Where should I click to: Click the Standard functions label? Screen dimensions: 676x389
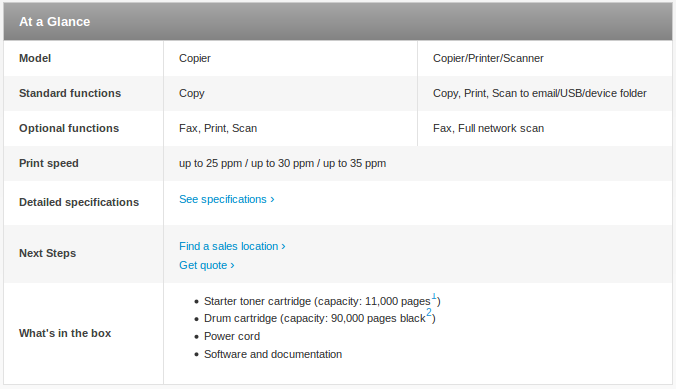pyautogui.click(x=70, y=93)
